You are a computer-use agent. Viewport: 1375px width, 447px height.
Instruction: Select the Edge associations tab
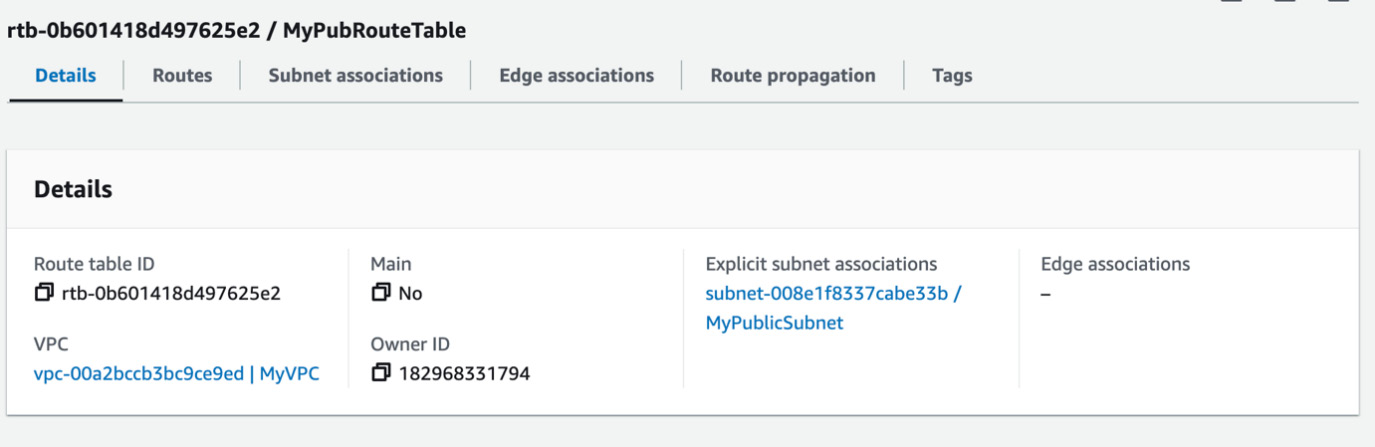coord(576,76)
